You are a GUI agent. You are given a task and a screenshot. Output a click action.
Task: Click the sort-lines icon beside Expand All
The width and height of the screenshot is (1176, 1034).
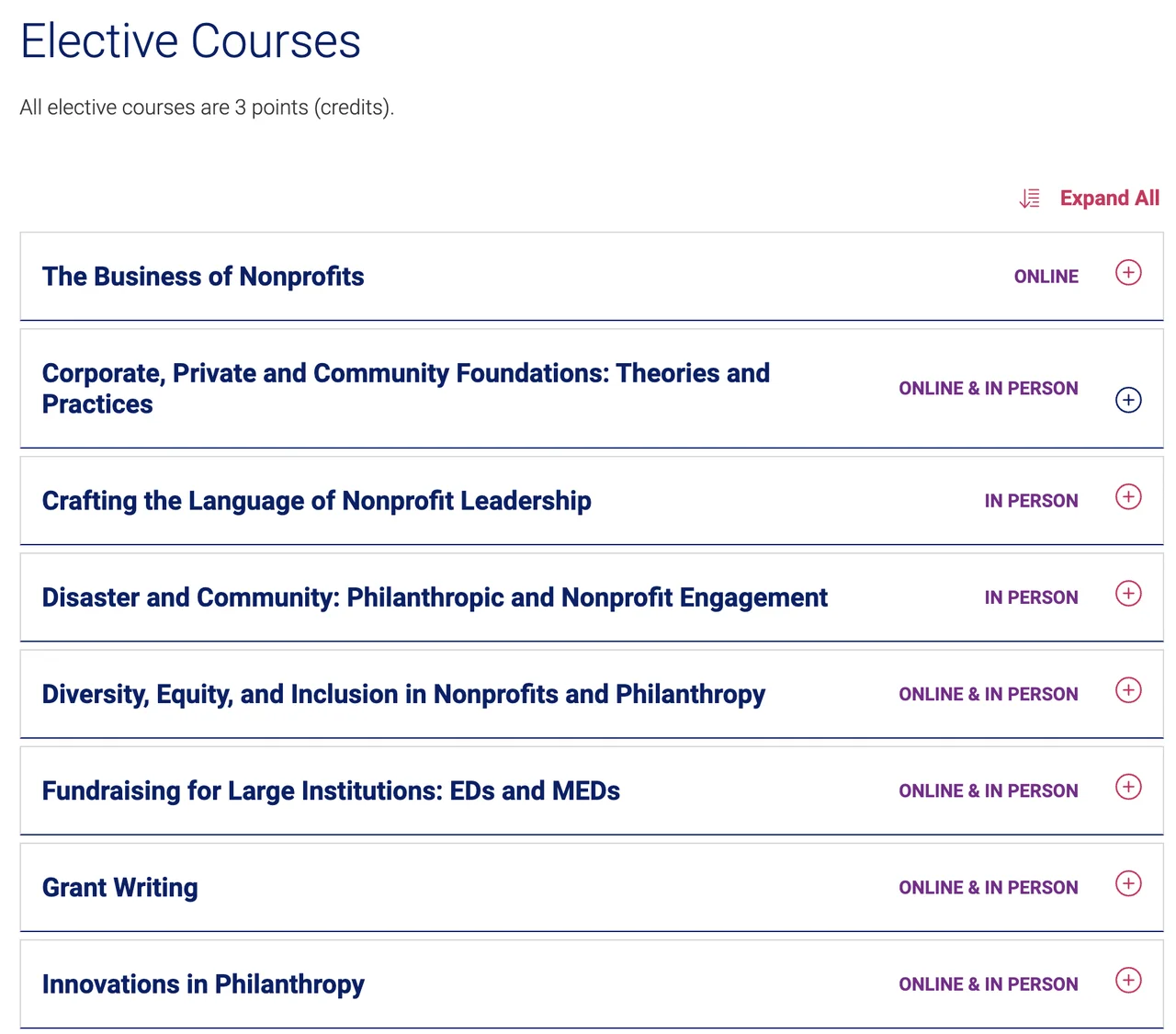click(1030, 199)
